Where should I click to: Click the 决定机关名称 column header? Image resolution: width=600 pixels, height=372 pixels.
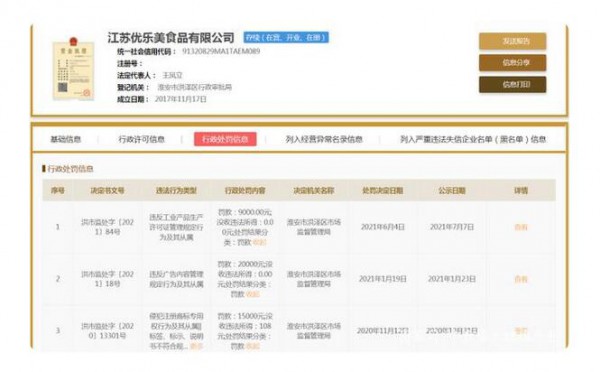314,190
